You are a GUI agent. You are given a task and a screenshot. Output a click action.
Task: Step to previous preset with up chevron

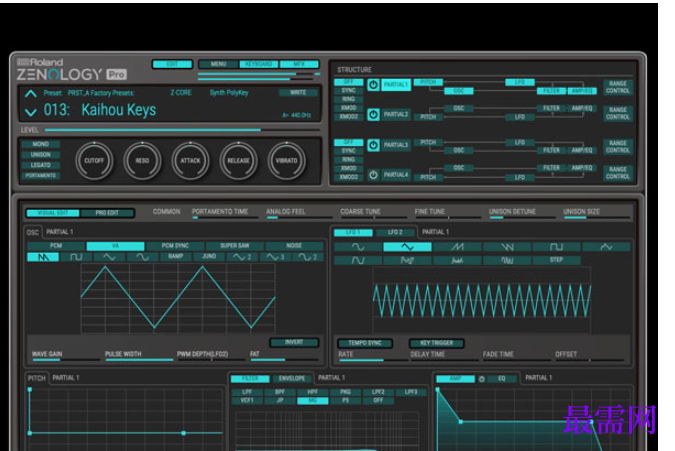31,93
